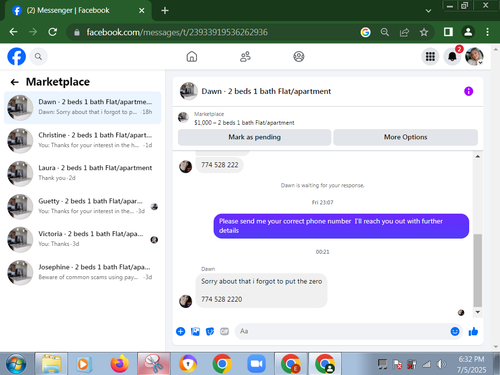The image size is (500, 375).
Task: Share this page icon
Action: 404,32
